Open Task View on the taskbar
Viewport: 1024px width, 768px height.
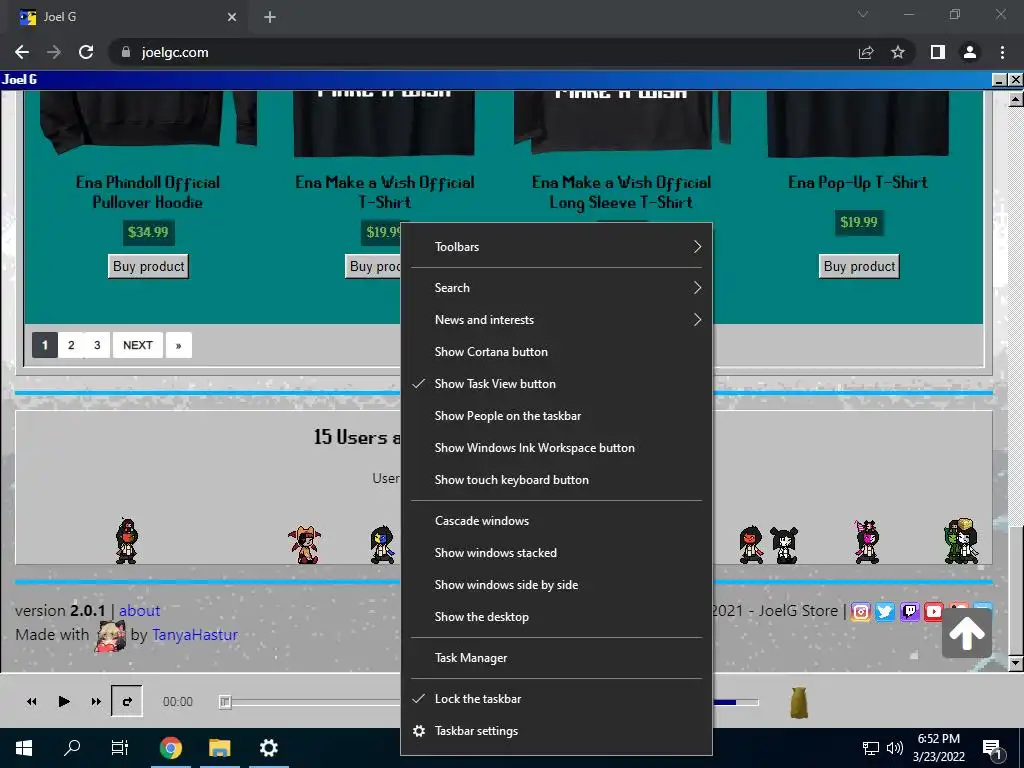(120, 748)
